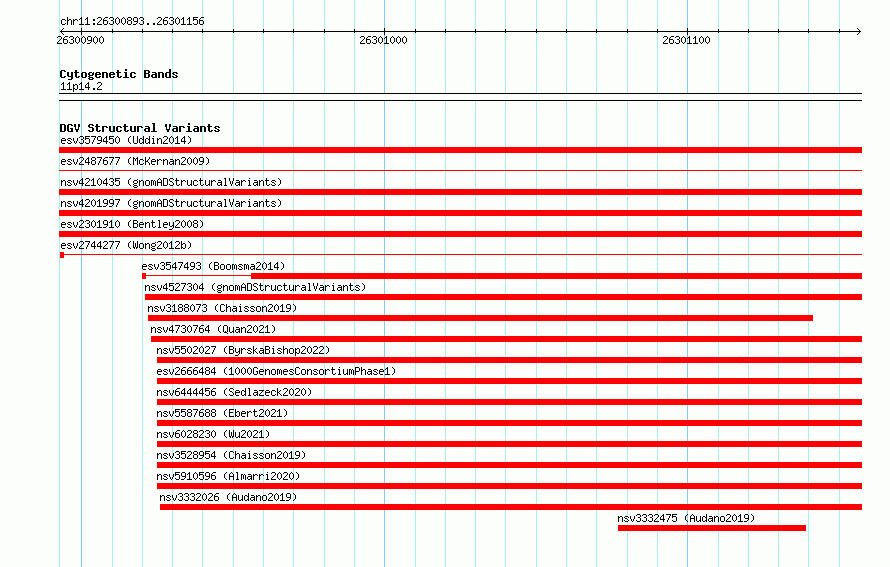Select the esv2487677 (McKernan2009) variant label
The height and width of the screenshot is (567, 890).
135,161
